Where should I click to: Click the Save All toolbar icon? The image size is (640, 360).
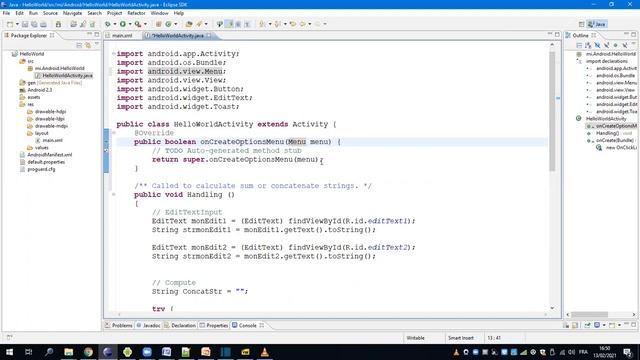[34, 24]
